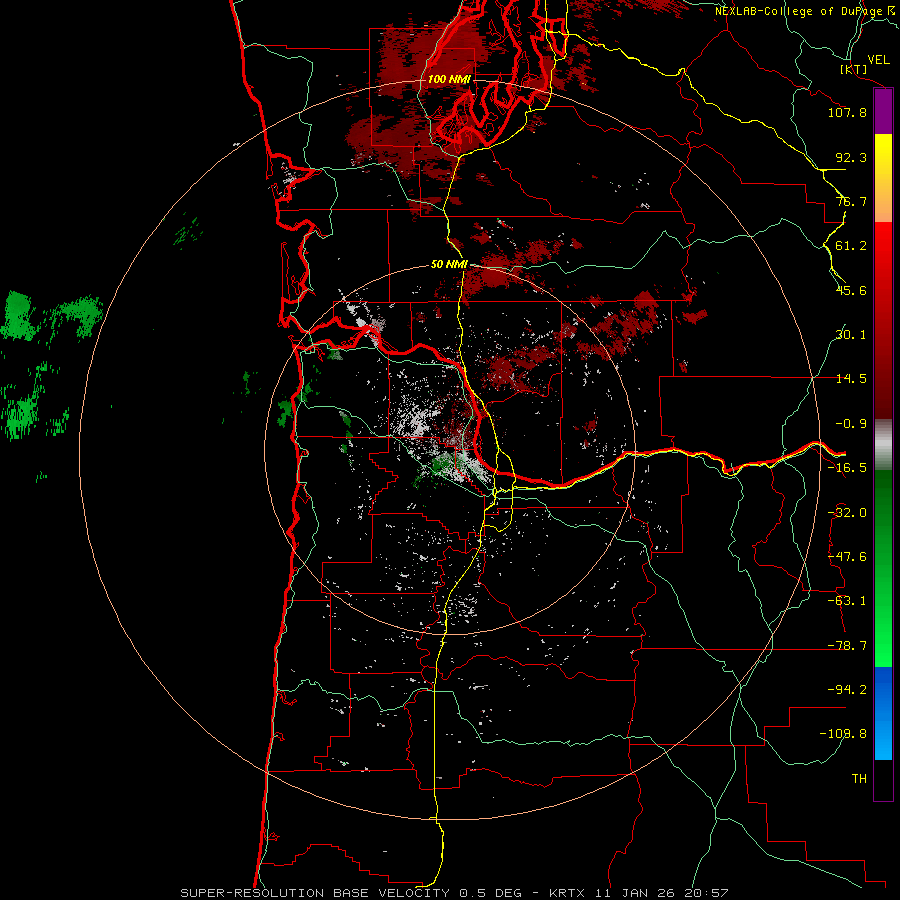Click the -47.6 velocity scale value
The image size is (900, 900).
[847, 557]
